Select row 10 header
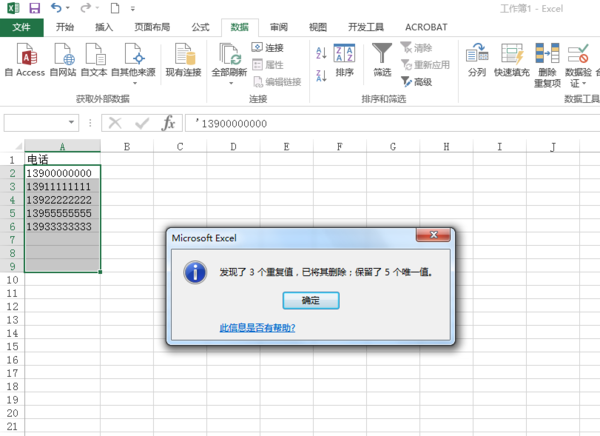The width and height of the screenshot is (600, 436). tap(12, 280)
